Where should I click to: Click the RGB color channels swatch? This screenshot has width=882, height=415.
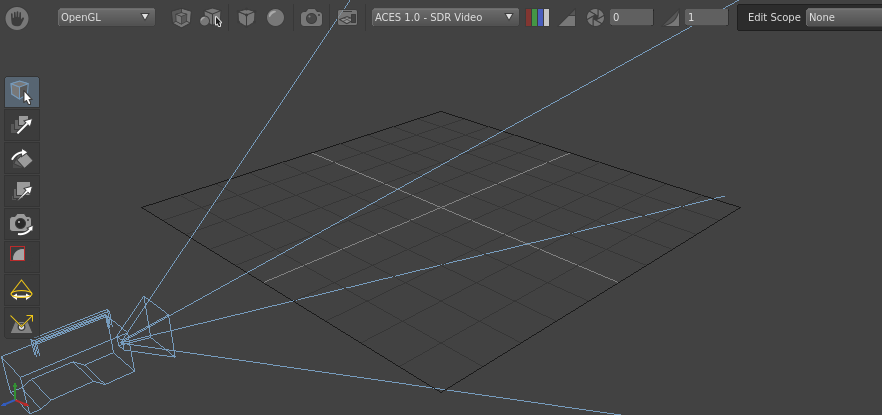tap(538, 17)
